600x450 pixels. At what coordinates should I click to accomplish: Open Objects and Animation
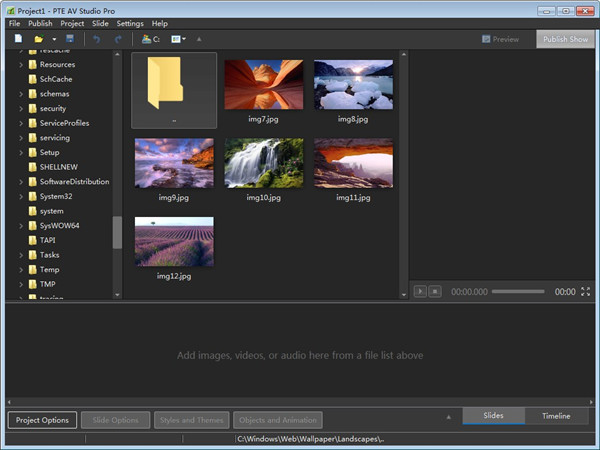(x=278, y=420)
